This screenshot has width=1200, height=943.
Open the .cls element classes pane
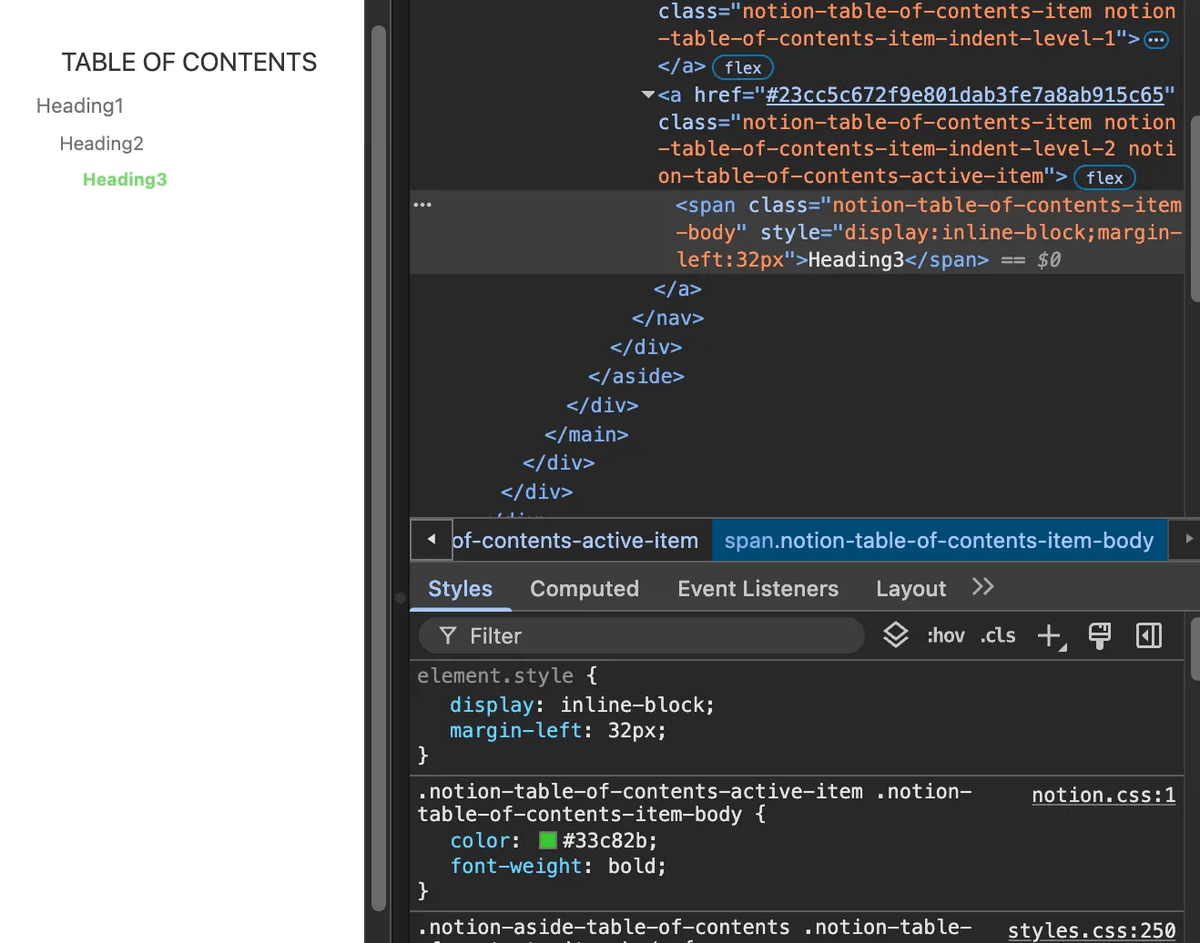998,636
